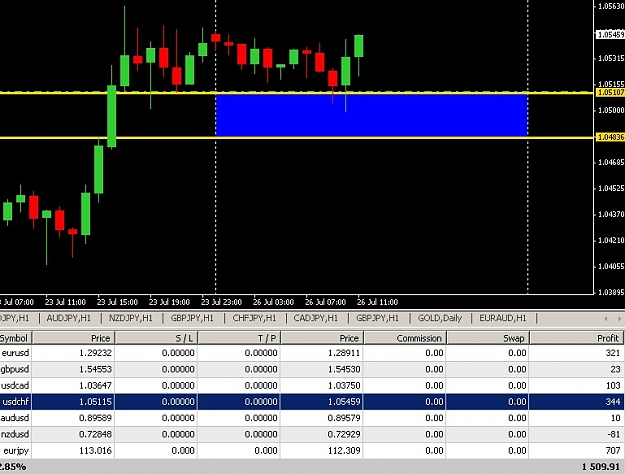
Task: Select the audusd trade row
Action: pyautogui.click(x=312, y=418)
